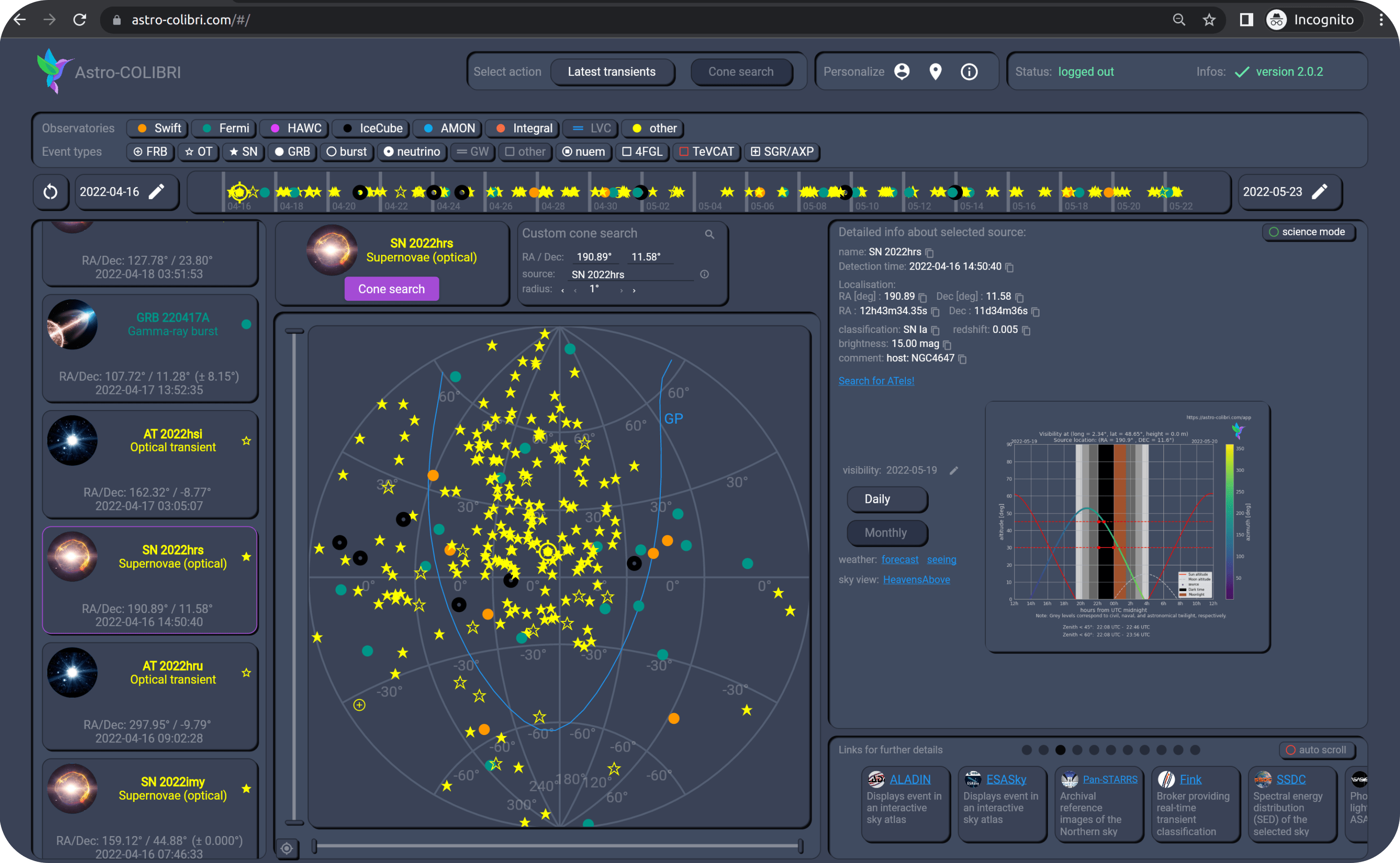Viewport: 1400px width, 863px height.
Task: Toggle the IceCube observatory filter
Action: point(372,128)
